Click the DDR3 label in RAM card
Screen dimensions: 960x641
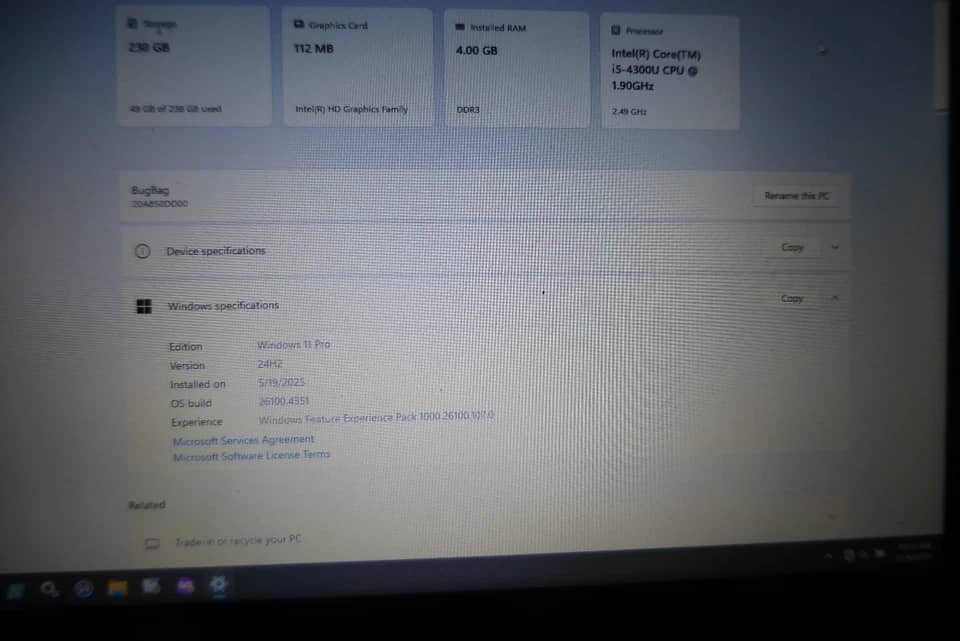coord(468,110)
